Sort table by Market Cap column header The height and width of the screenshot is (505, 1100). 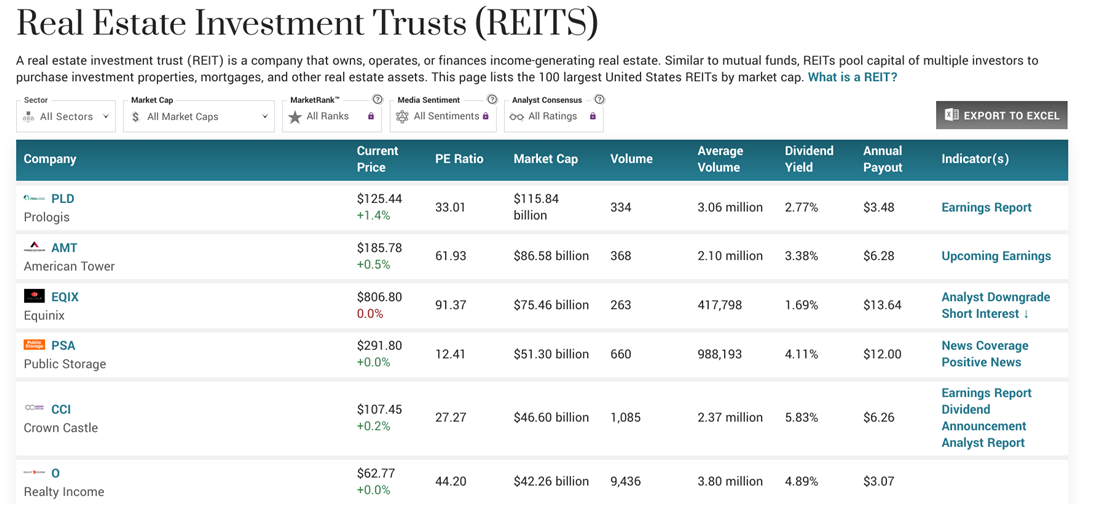pos(545,159)
